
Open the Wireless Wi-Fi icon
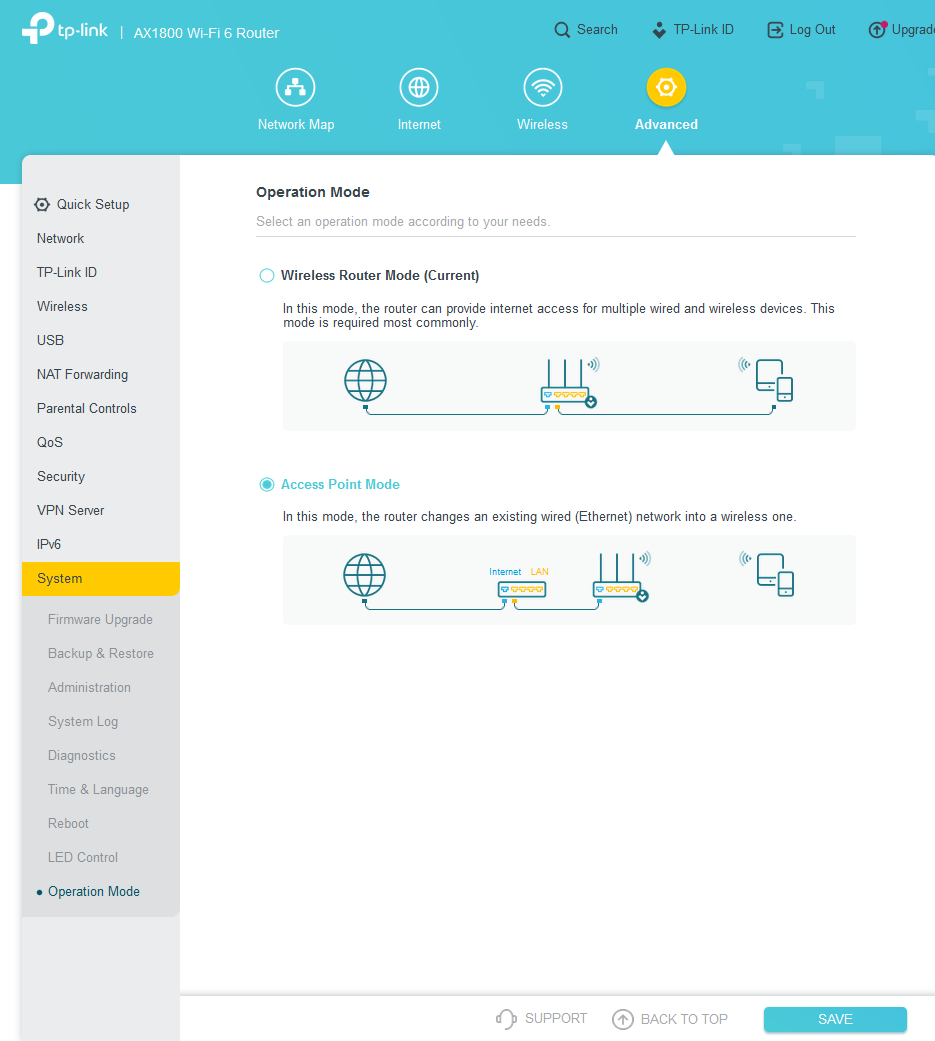(x=542, y=88)
